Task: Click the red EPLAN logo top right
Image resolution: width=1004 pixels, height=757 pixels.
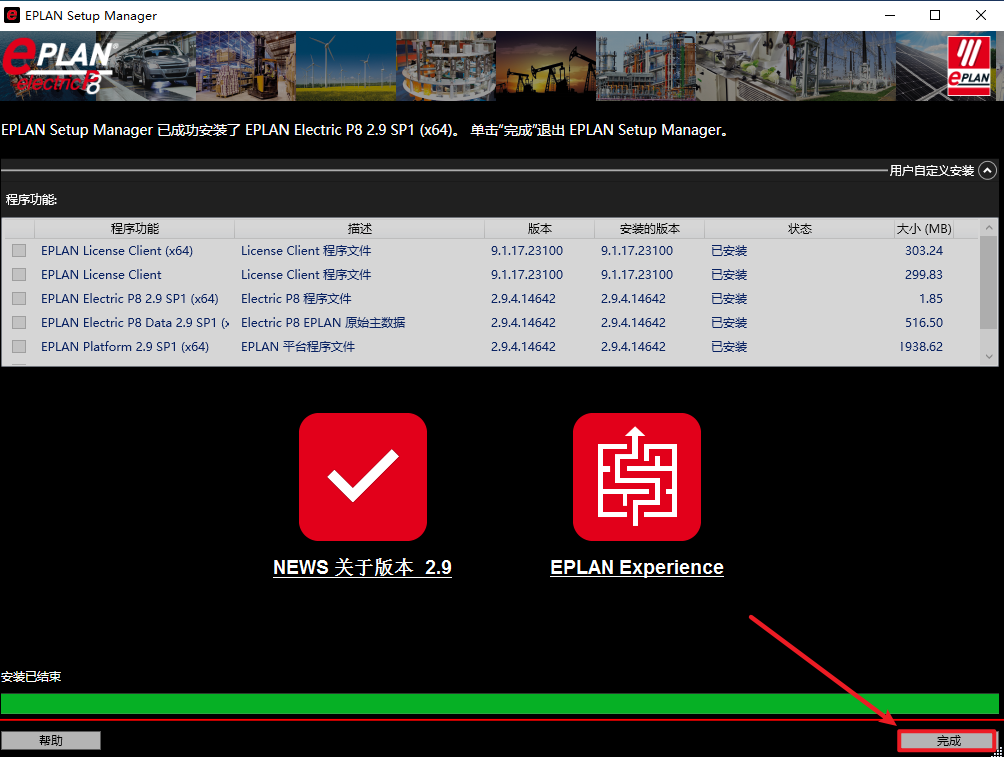Action: [969, 65]
